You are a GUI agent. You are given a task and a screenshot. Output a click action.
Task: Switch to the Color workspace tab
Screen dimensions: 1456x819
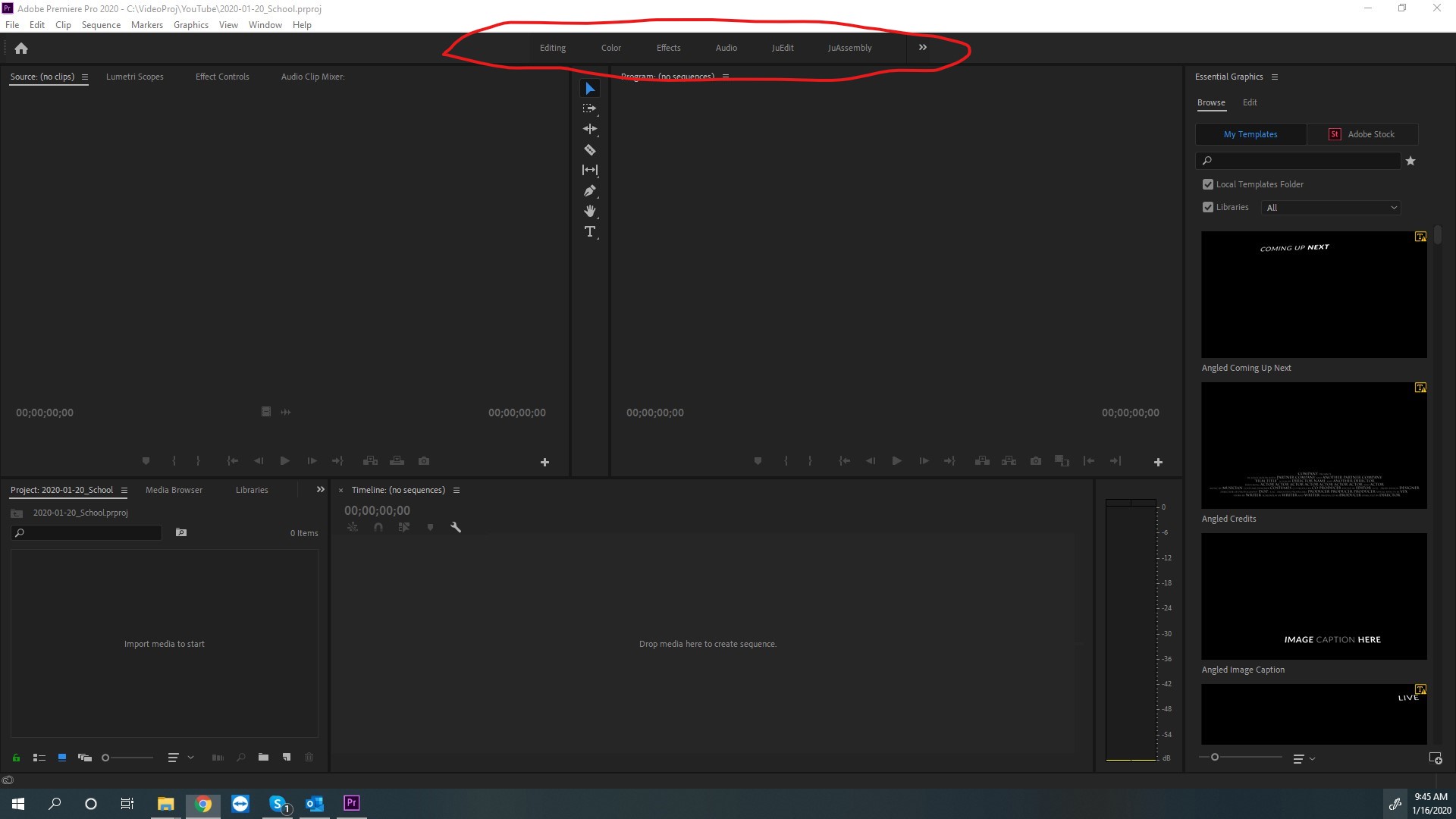pos(610,47)
